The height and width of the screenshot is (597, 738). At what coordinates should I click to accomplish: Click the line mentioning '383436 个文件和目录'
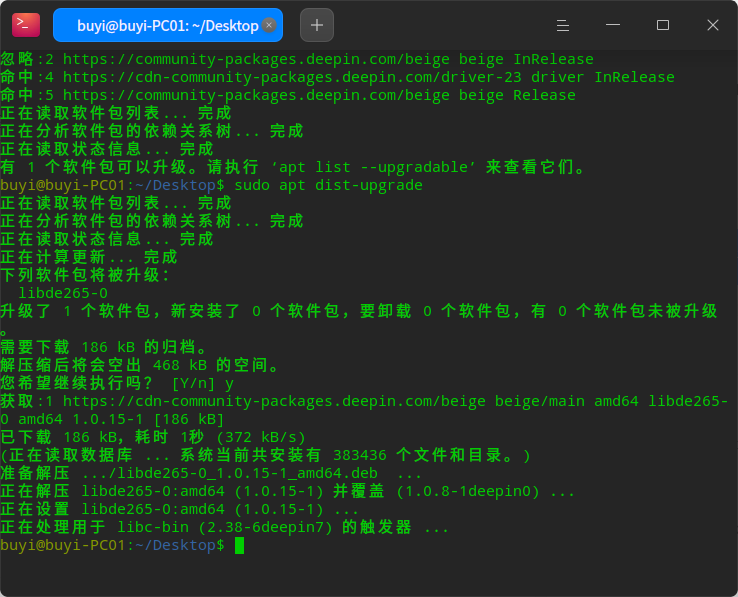tap(265, 455)
